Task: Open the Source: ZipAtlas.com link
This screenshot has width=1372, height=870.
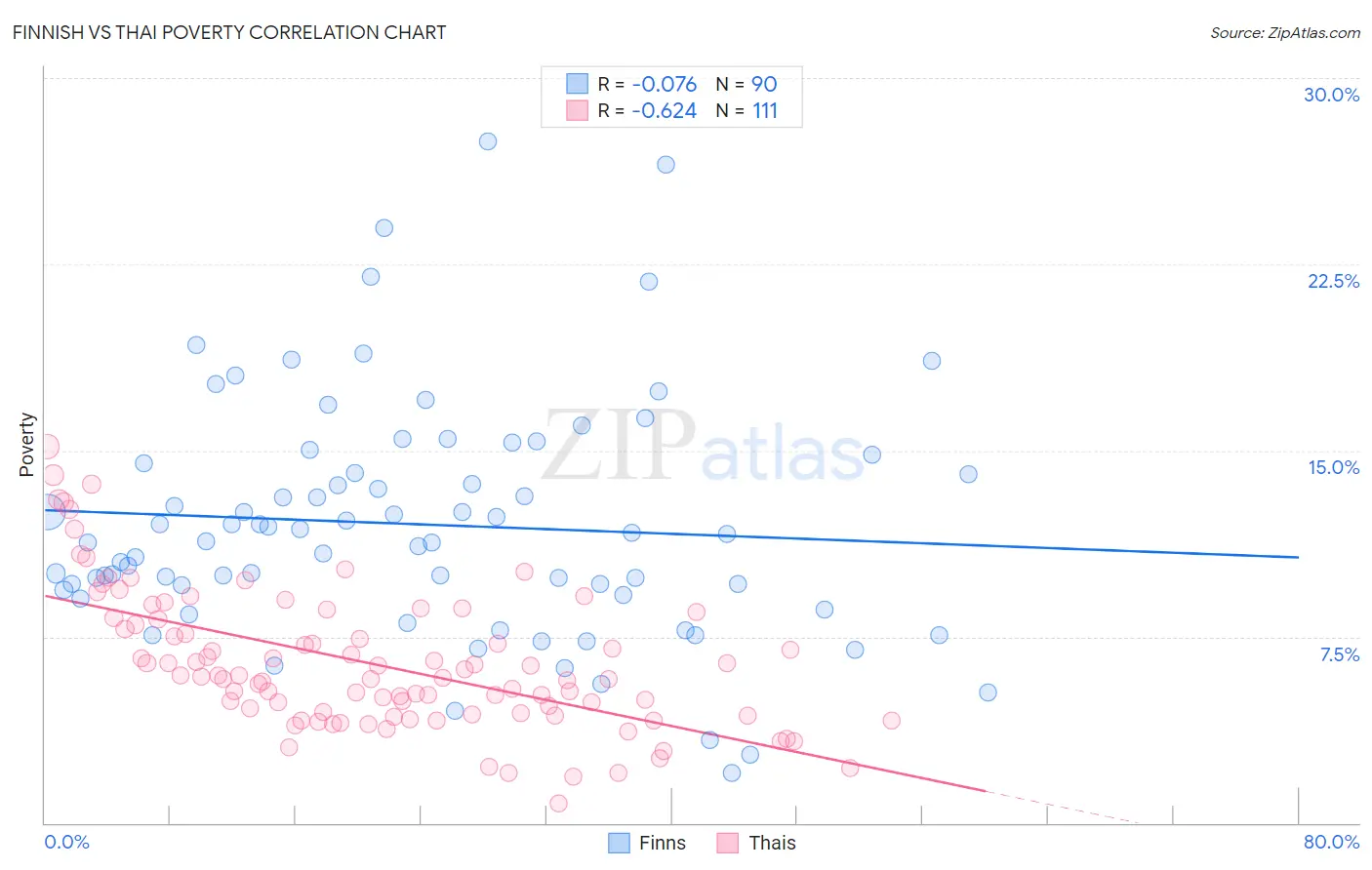Action: point(1285,32)
